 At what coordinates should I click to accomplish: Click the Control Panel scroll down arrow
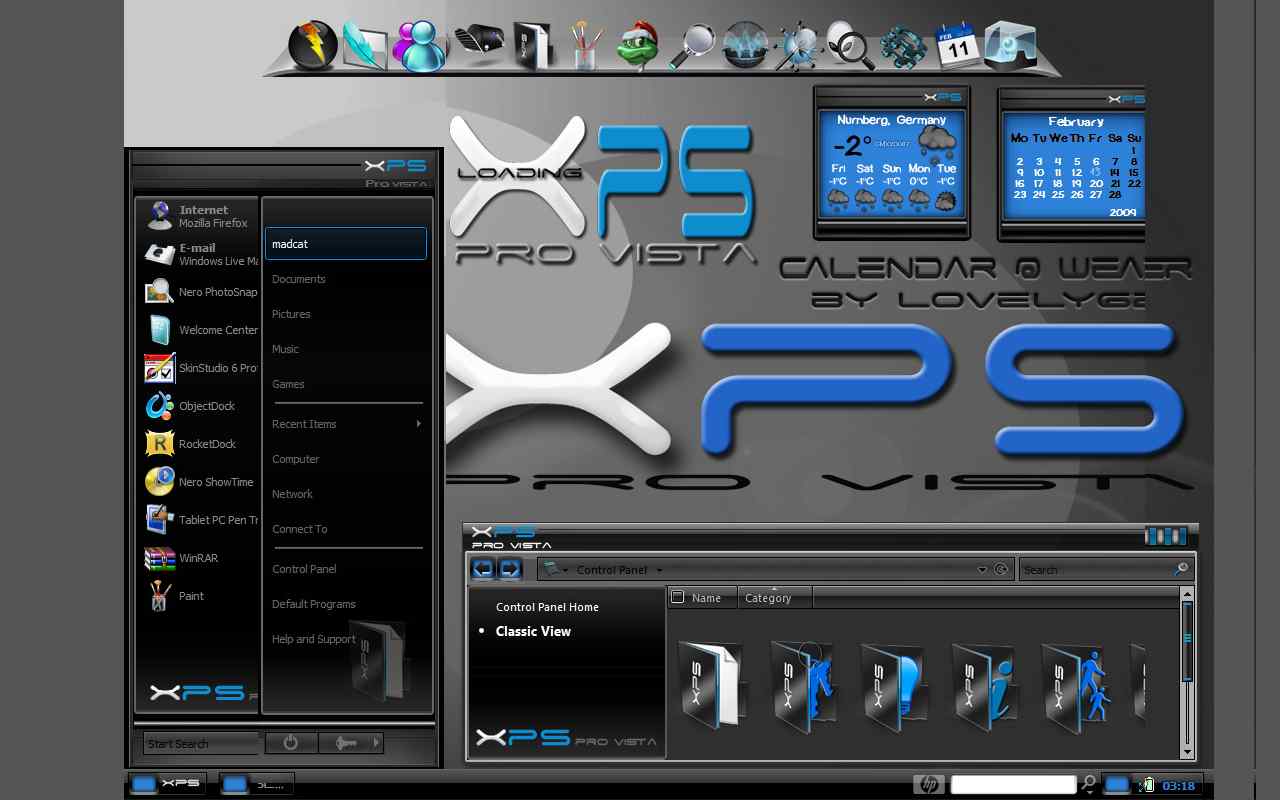tap(1187, 753)
